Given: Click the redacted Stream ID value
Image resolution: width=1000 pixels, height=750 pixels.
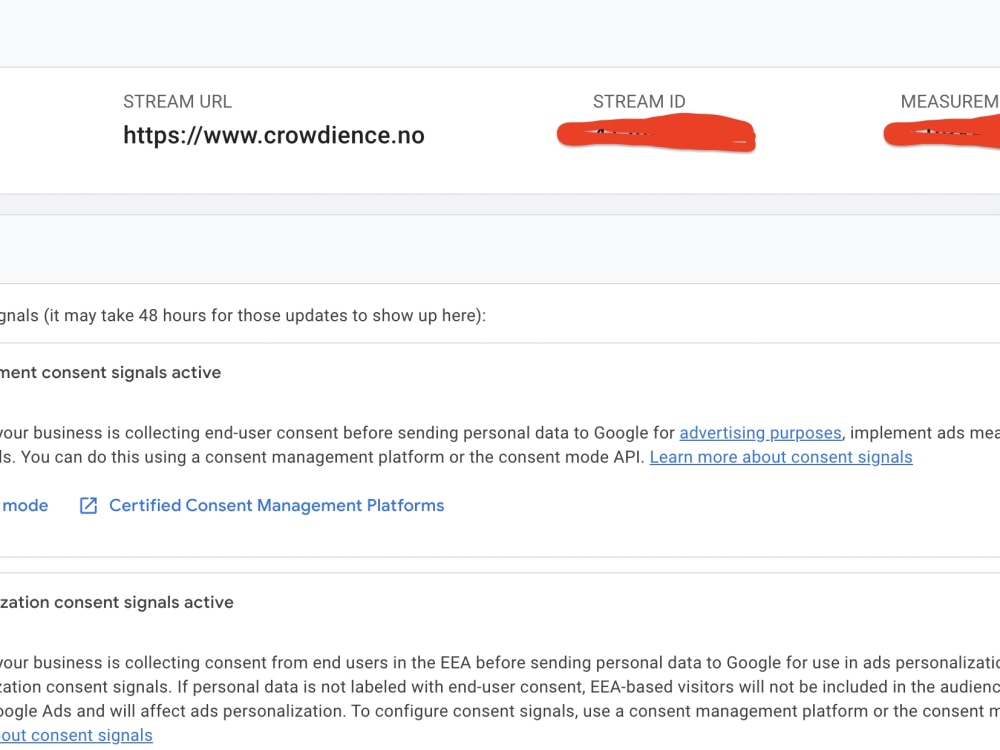Looking at the screenshot, I should pyautogui.click(x=655, y=133).
